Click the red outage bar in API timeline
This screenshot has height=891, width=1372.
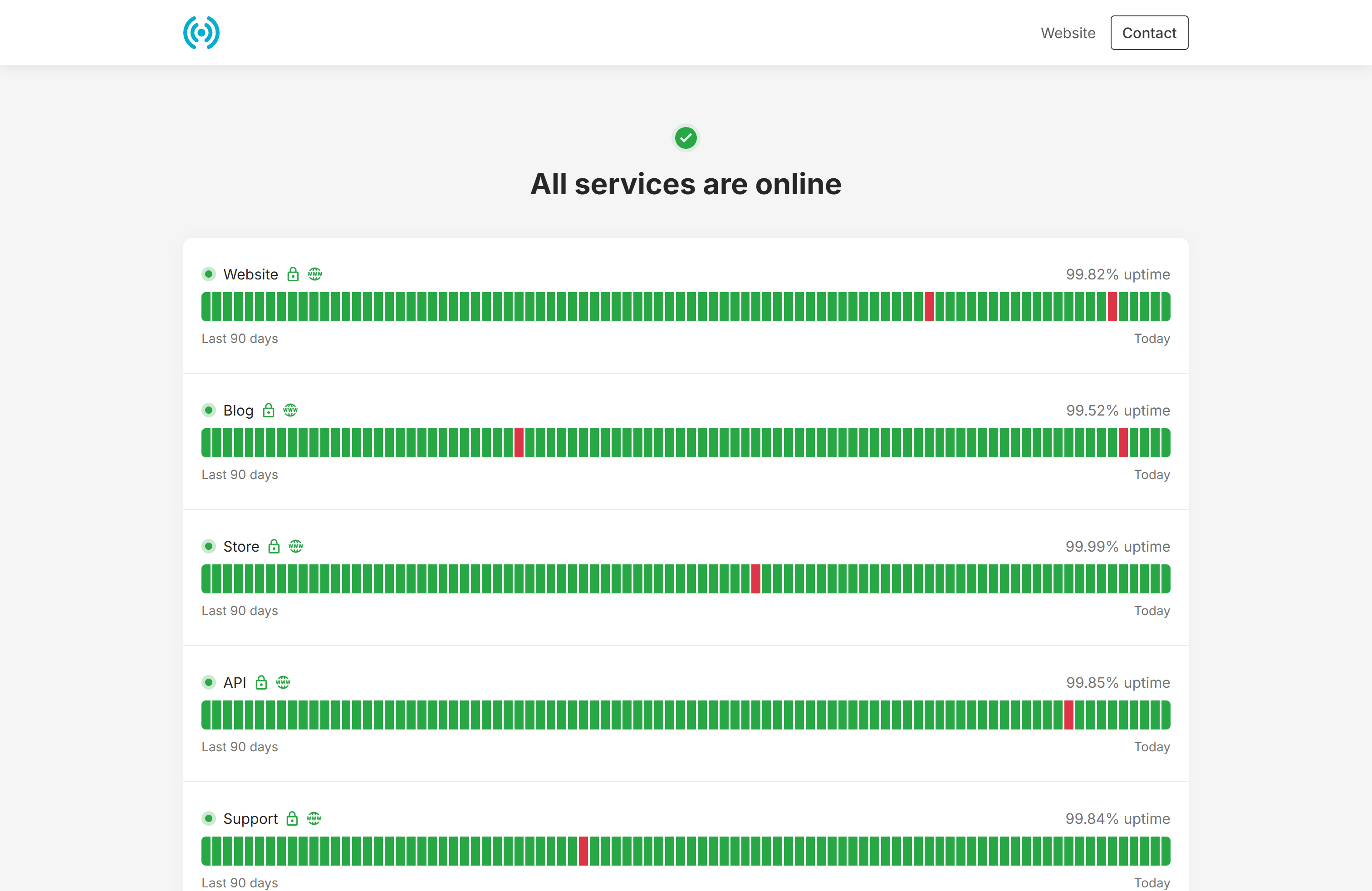pyautogui.click(x=1069, y=715)
